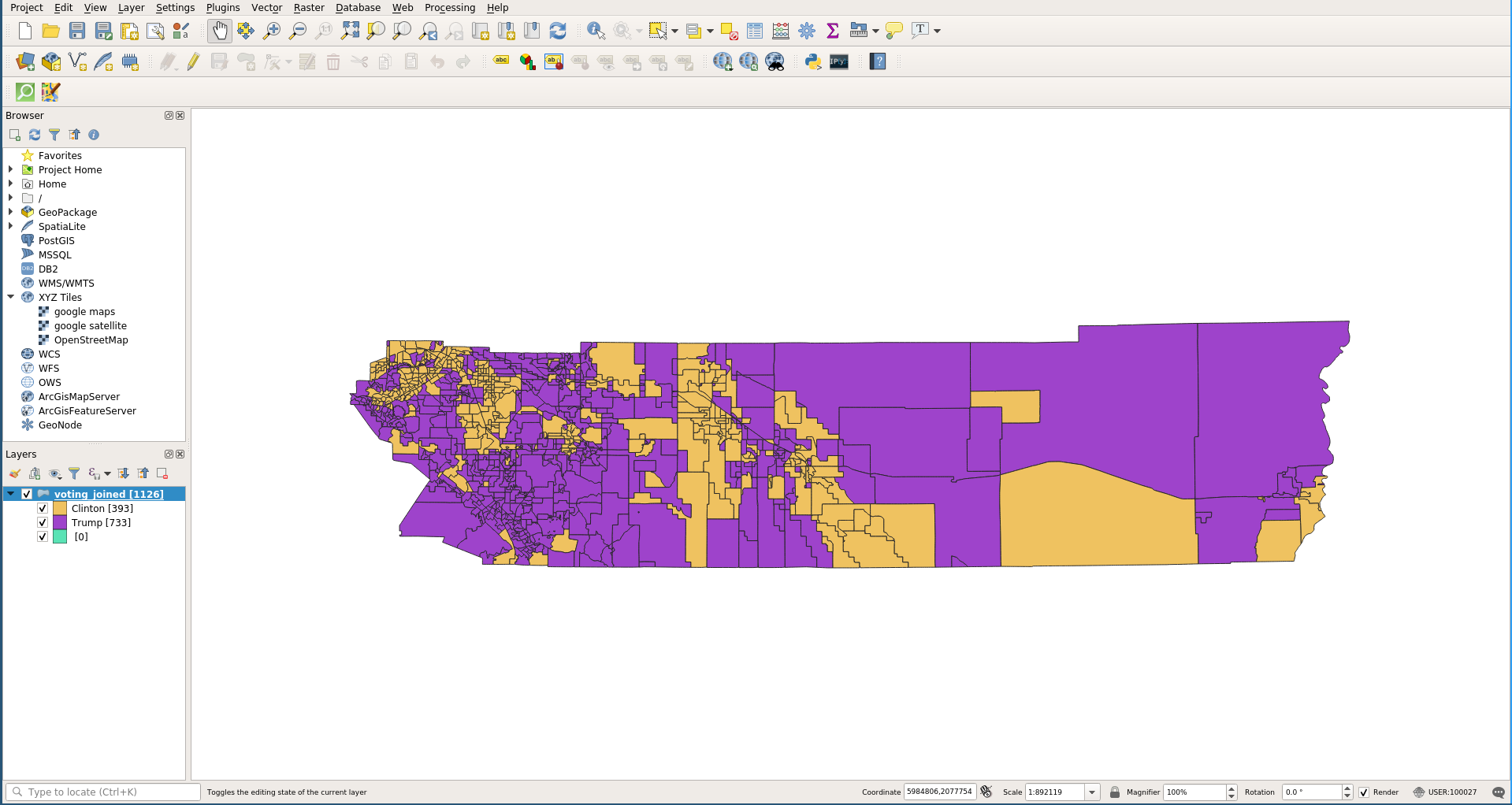
Task: Click the Save Project icon
Action: [77, 31]
